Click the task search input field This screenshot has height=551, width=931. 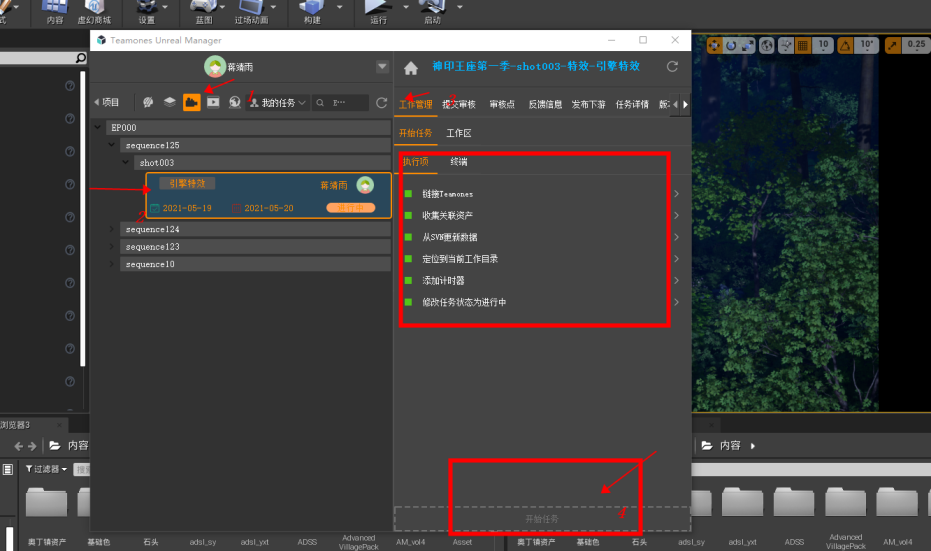341,103
